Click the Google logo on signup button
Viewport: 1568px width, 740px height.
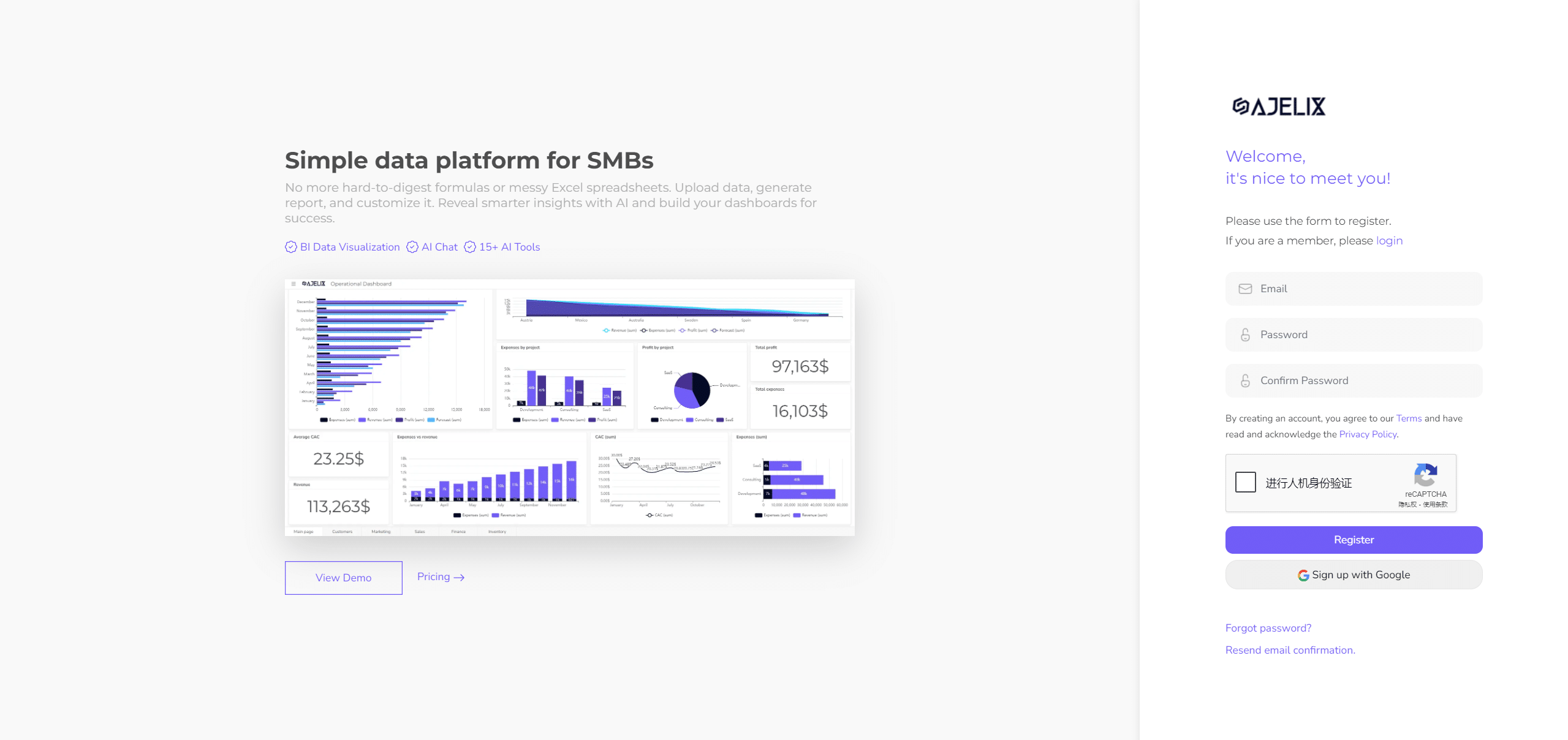pos(1303,575)
